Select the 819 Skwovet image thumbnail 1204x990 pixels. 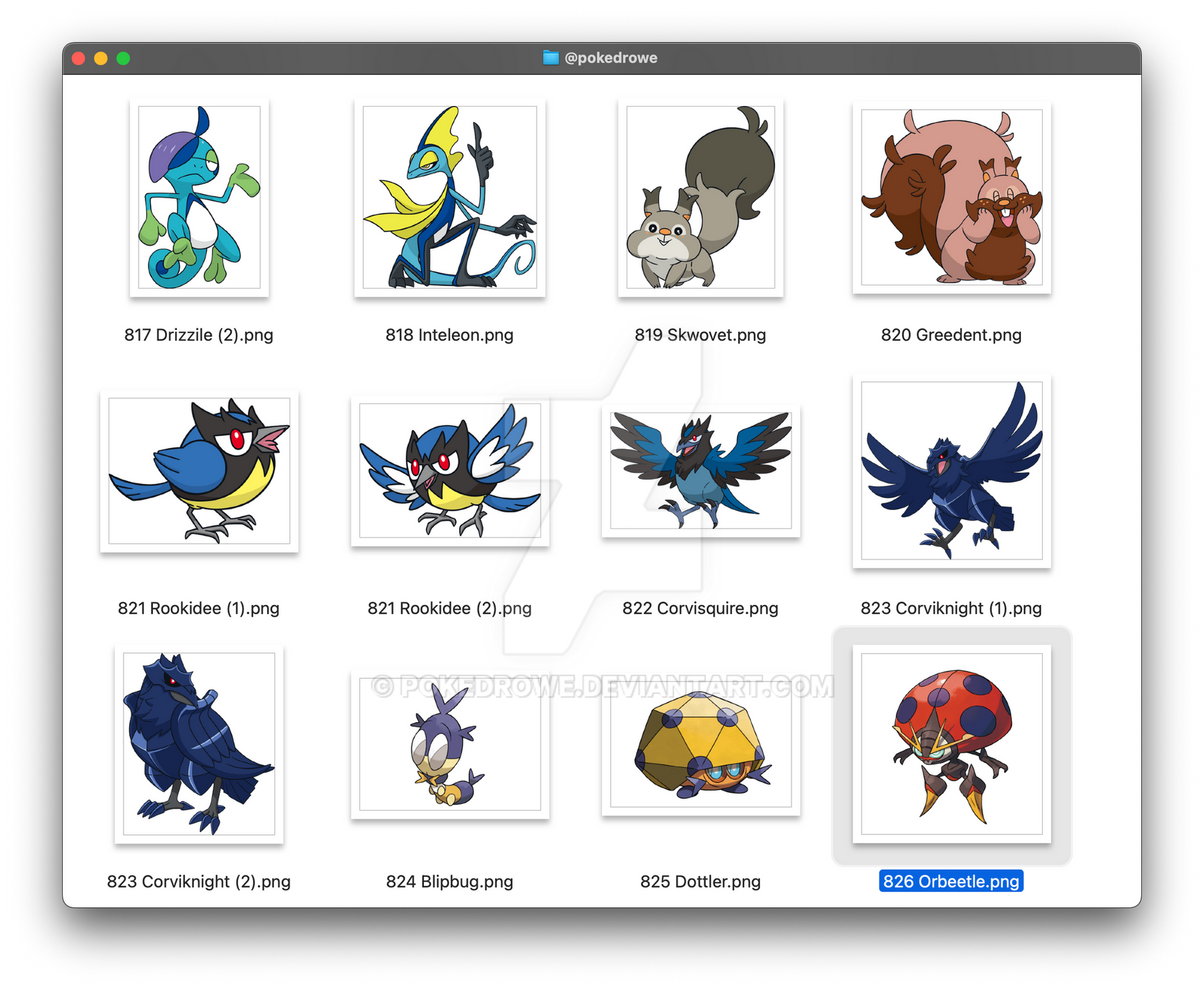click(x=700, y=197)
